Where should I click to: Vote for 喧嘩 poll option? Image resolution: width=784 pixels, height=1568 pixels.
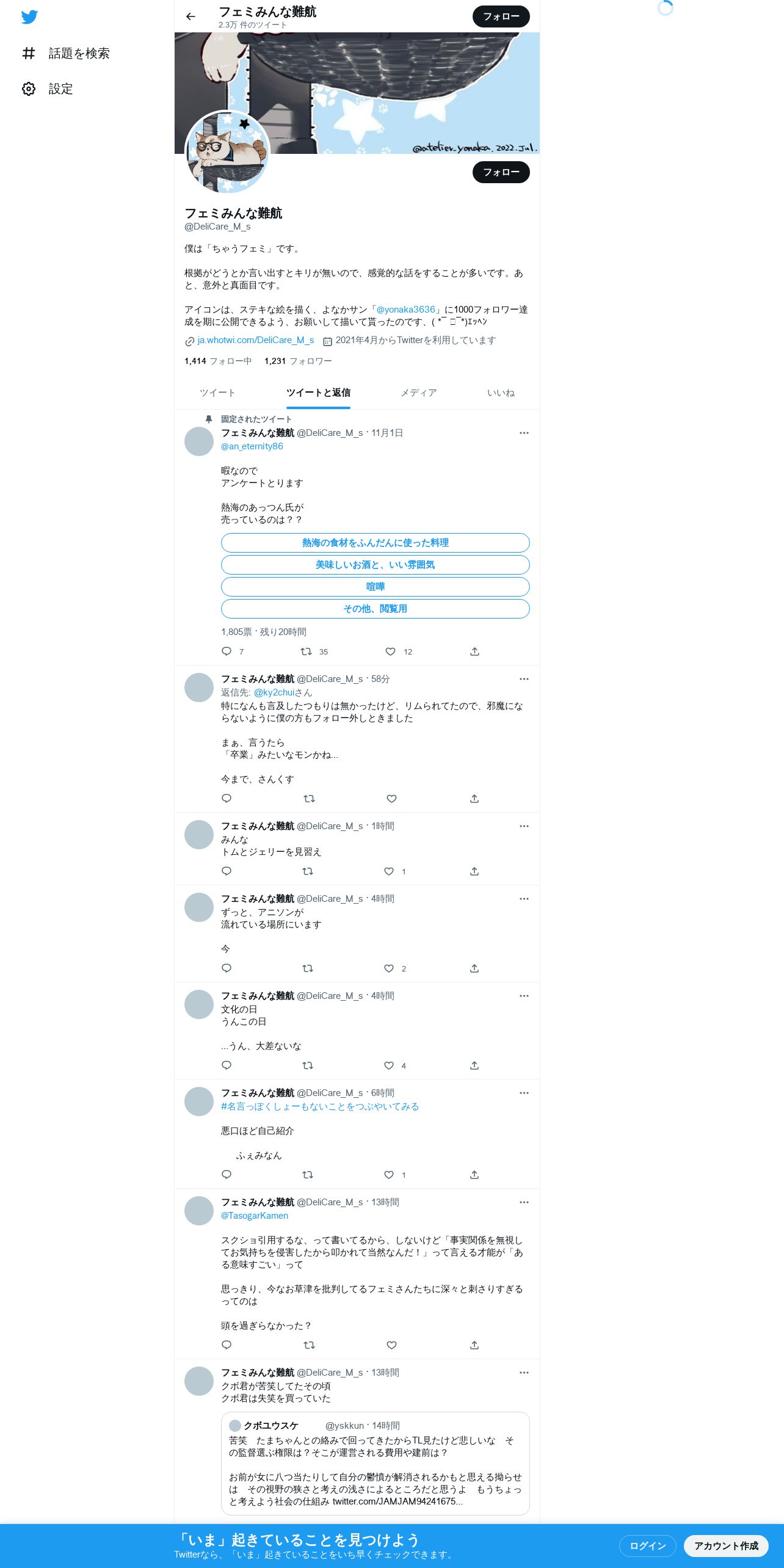point(375,587)
